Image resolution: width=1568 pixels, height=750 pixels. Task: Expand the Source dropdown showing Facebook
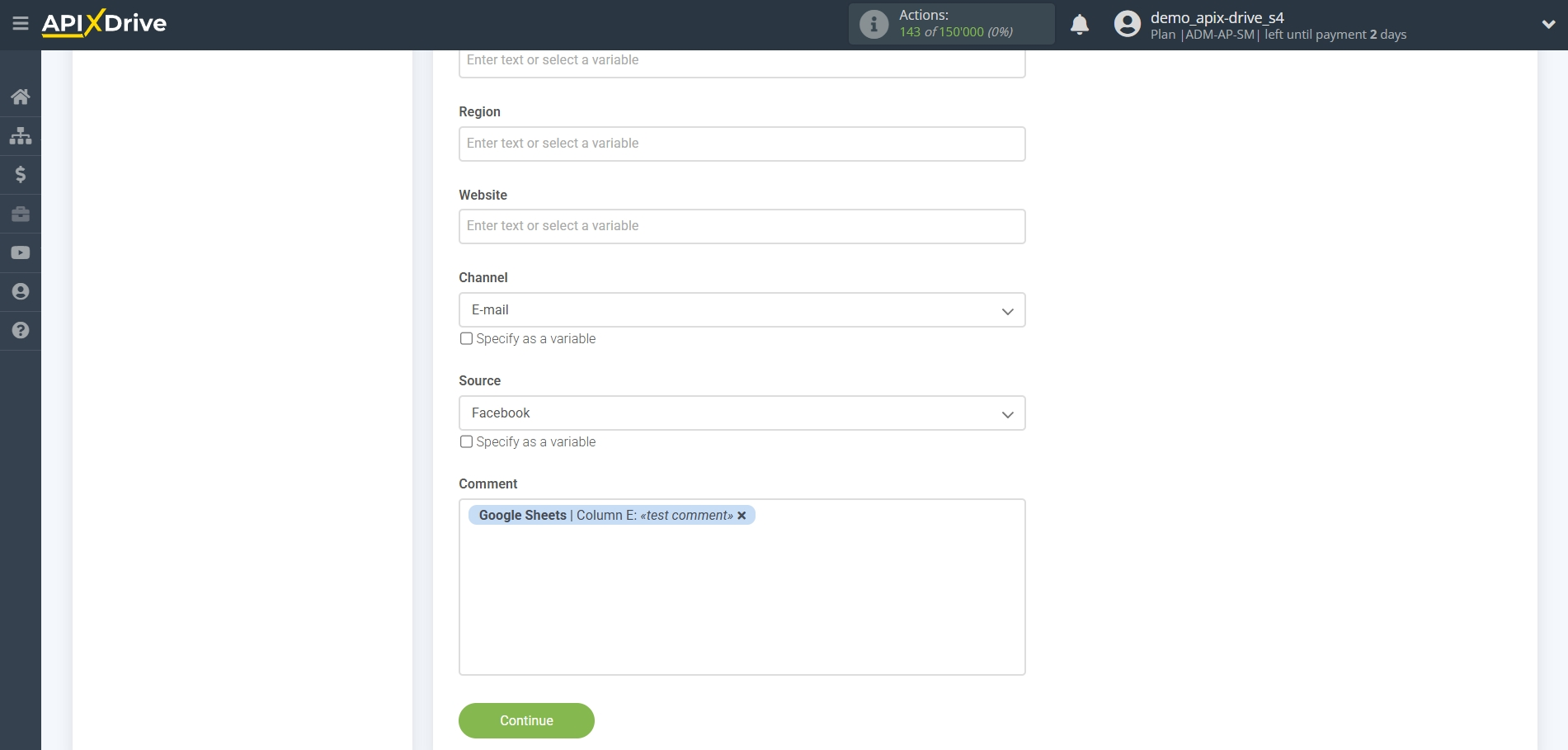click(742, 413)
